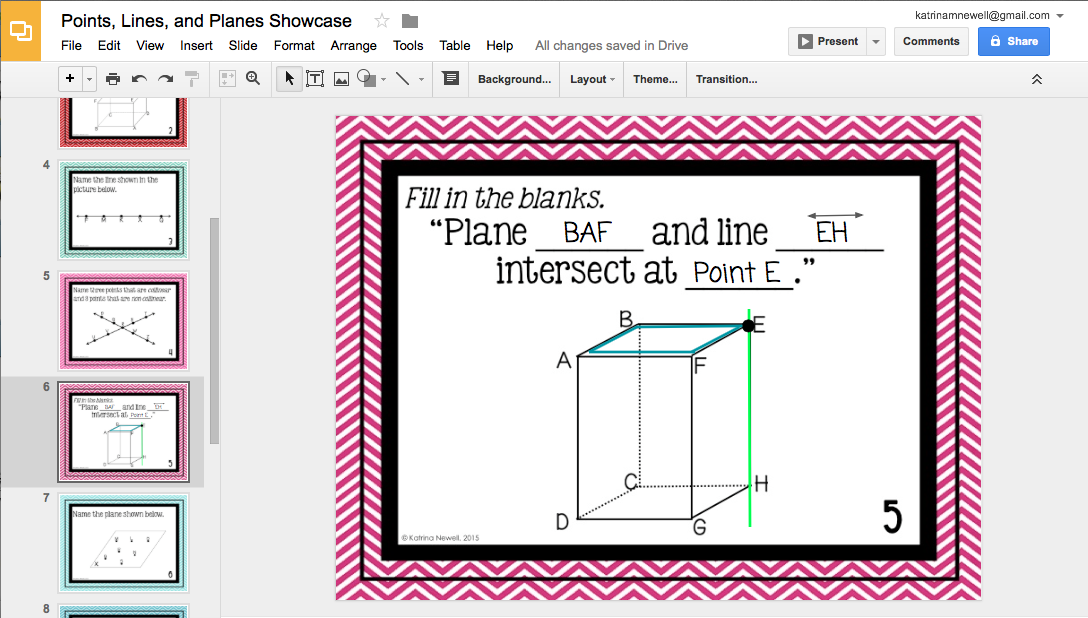Image resolution: width=1088 pixels, height=618 pixels.
Task: Click the redo arrow icon
Action: (165, 79)
